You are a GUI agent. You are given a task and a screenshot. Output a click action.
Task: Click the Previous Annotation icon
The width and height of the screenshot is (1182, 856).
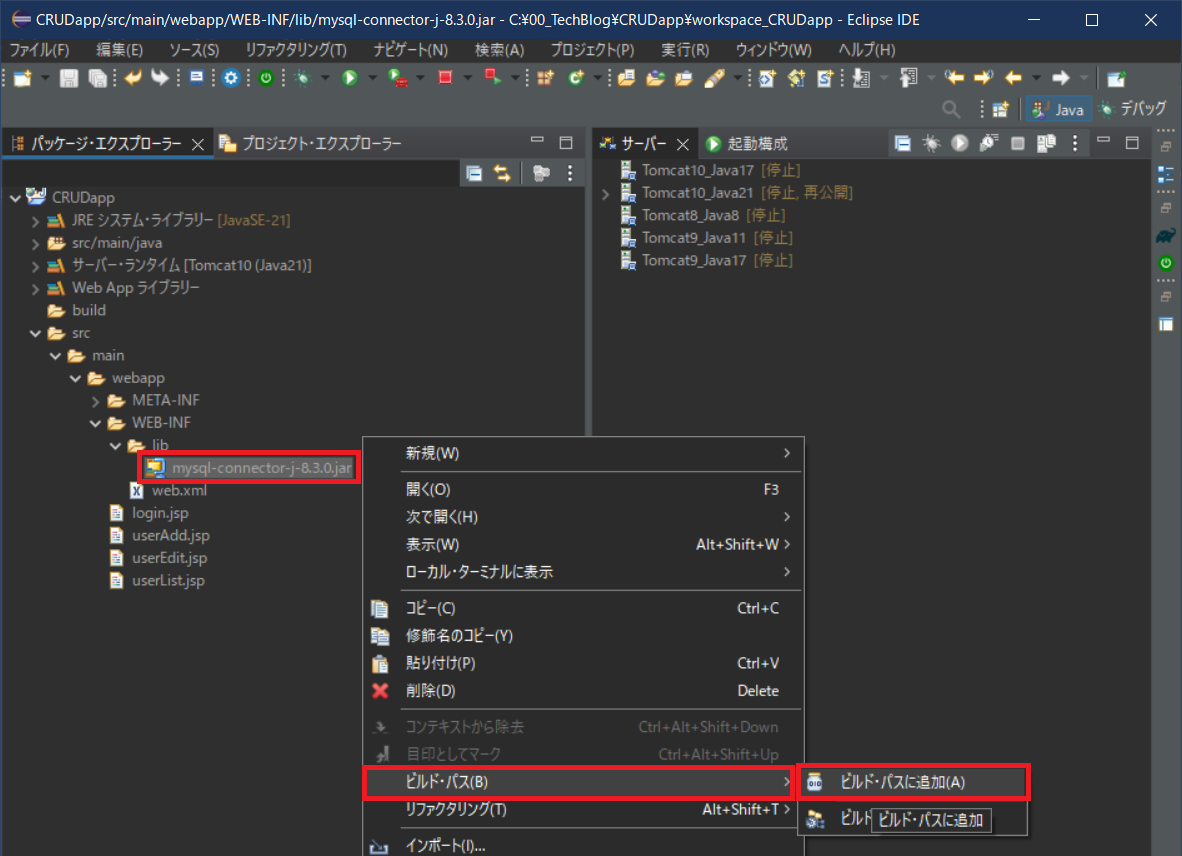pos(909,78)
